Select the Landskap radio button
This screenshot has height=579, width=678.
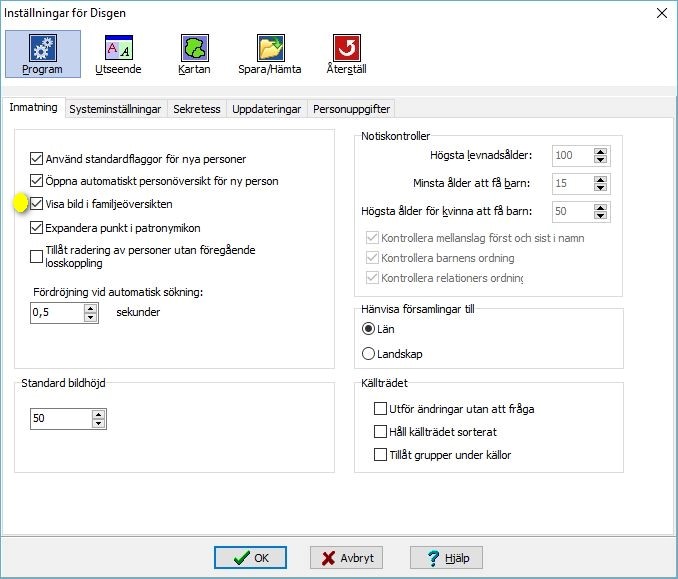(368, 354)
